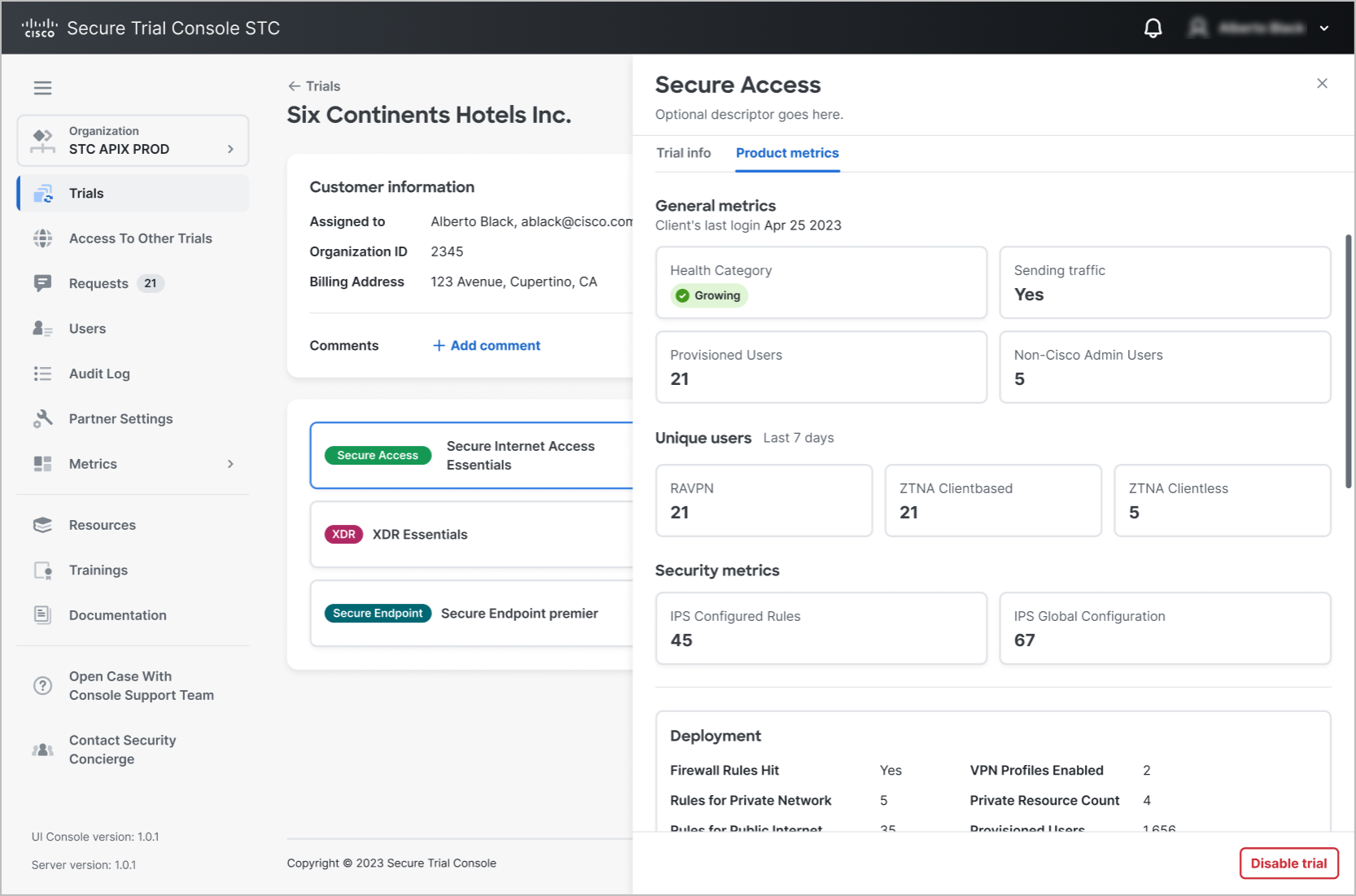Expand the Metrics submenu chevron
1356x896 pixels.
[x=230, y=464]
